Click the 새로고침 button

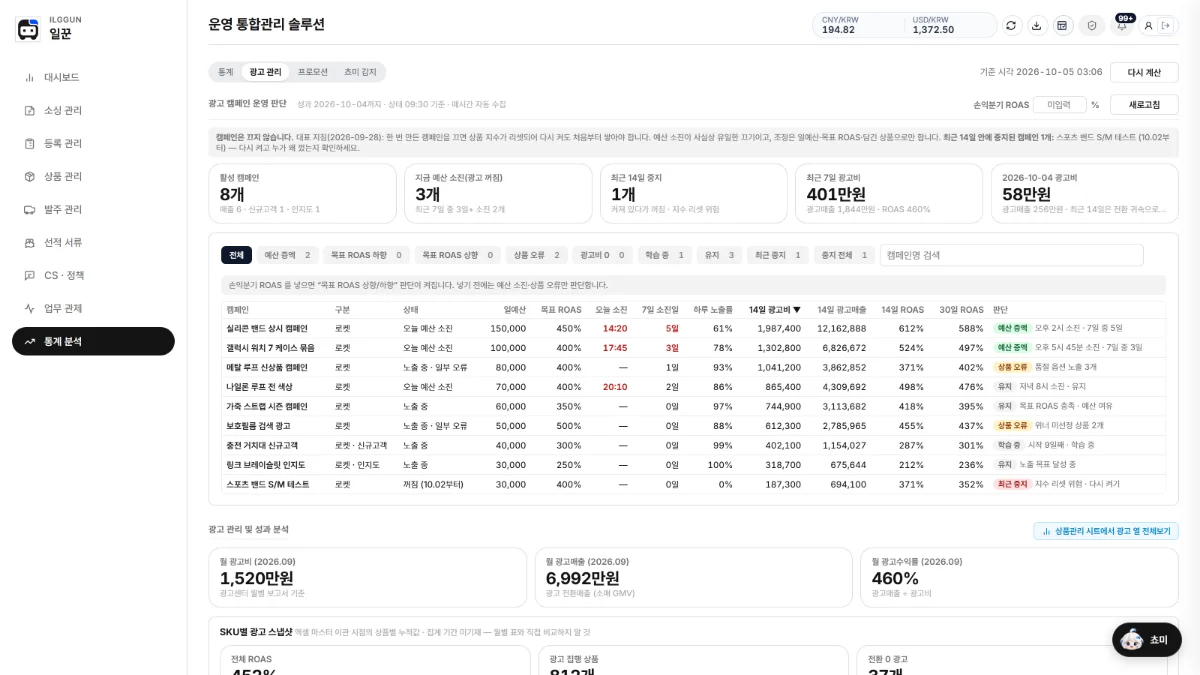pyautogui.click(x=1144, y=104)
